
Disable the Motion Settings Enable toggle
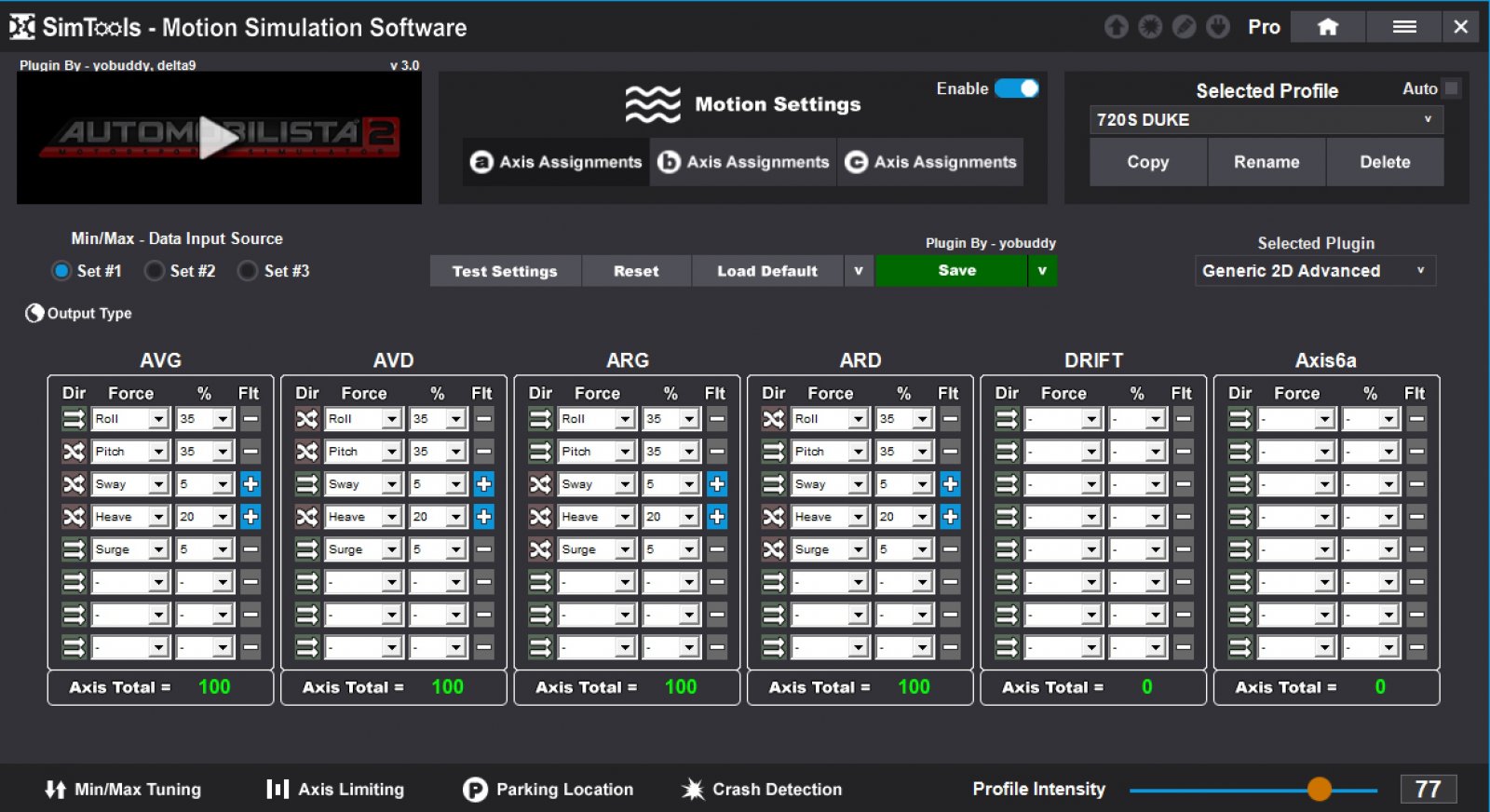[x=1016, y=88]
